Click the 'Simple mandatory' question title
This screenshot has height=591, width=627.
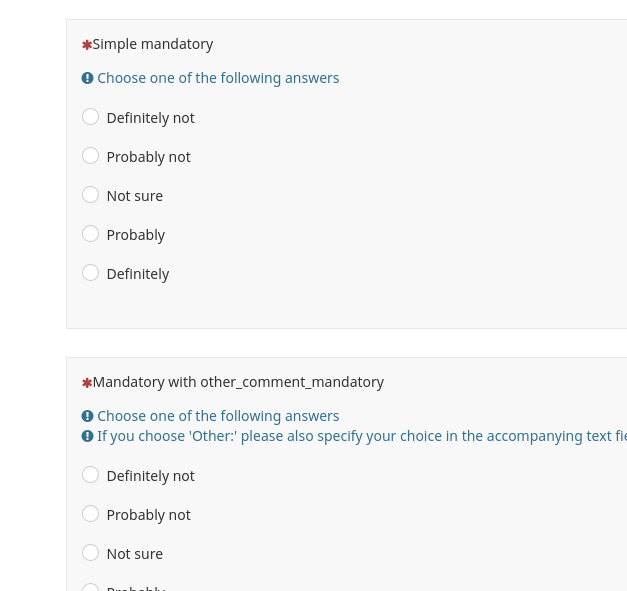click(153, 44)
